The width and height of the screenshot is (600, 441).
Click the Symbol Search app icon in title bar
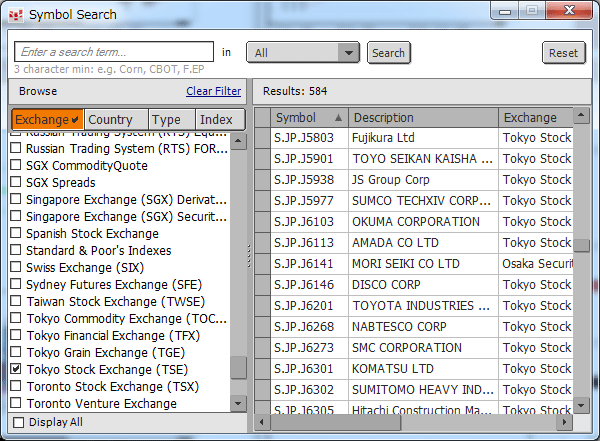coord(16,15)
